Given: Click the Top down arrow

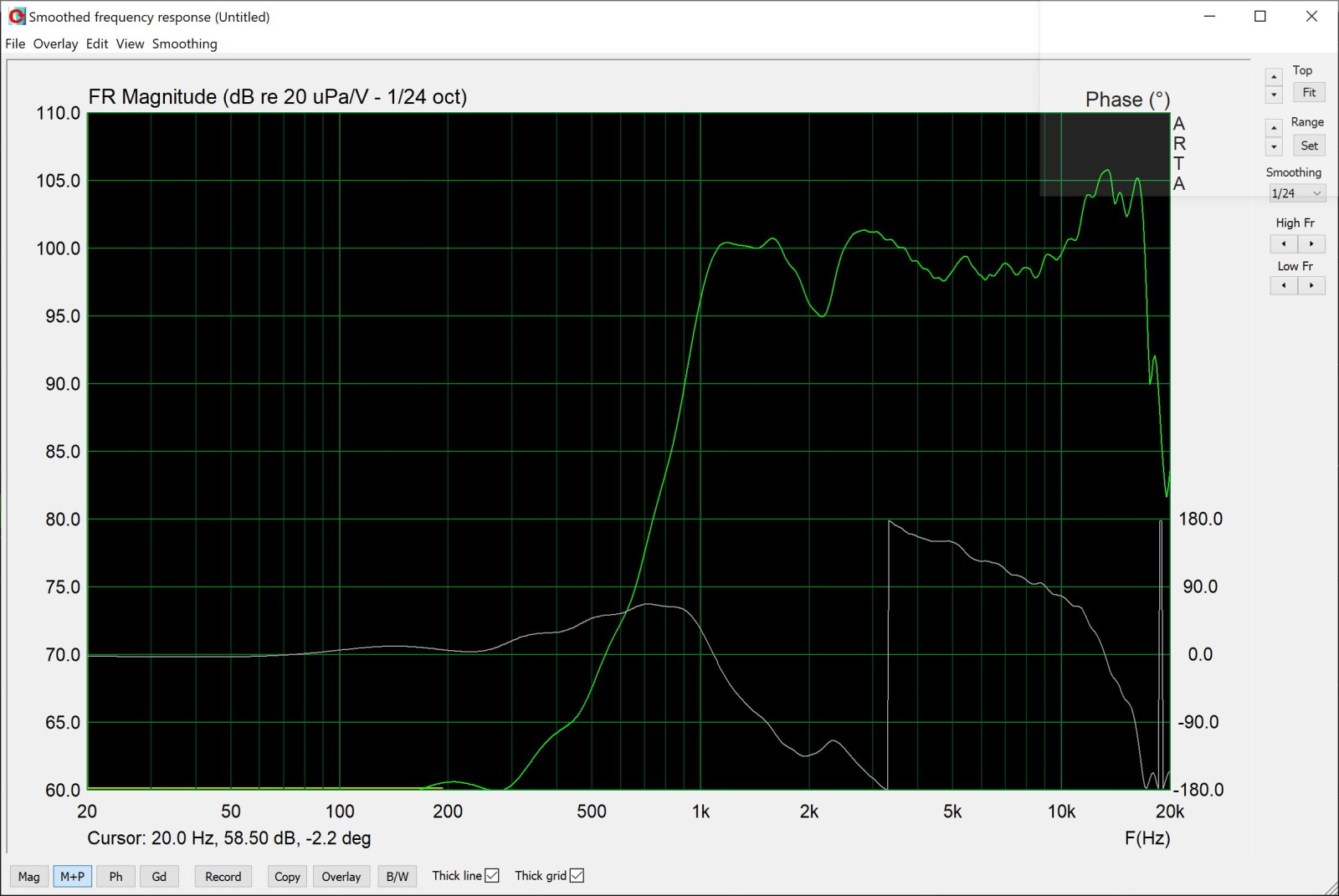Looking at the screenshot, I should pyautogui.click(x=1274, y=95).
